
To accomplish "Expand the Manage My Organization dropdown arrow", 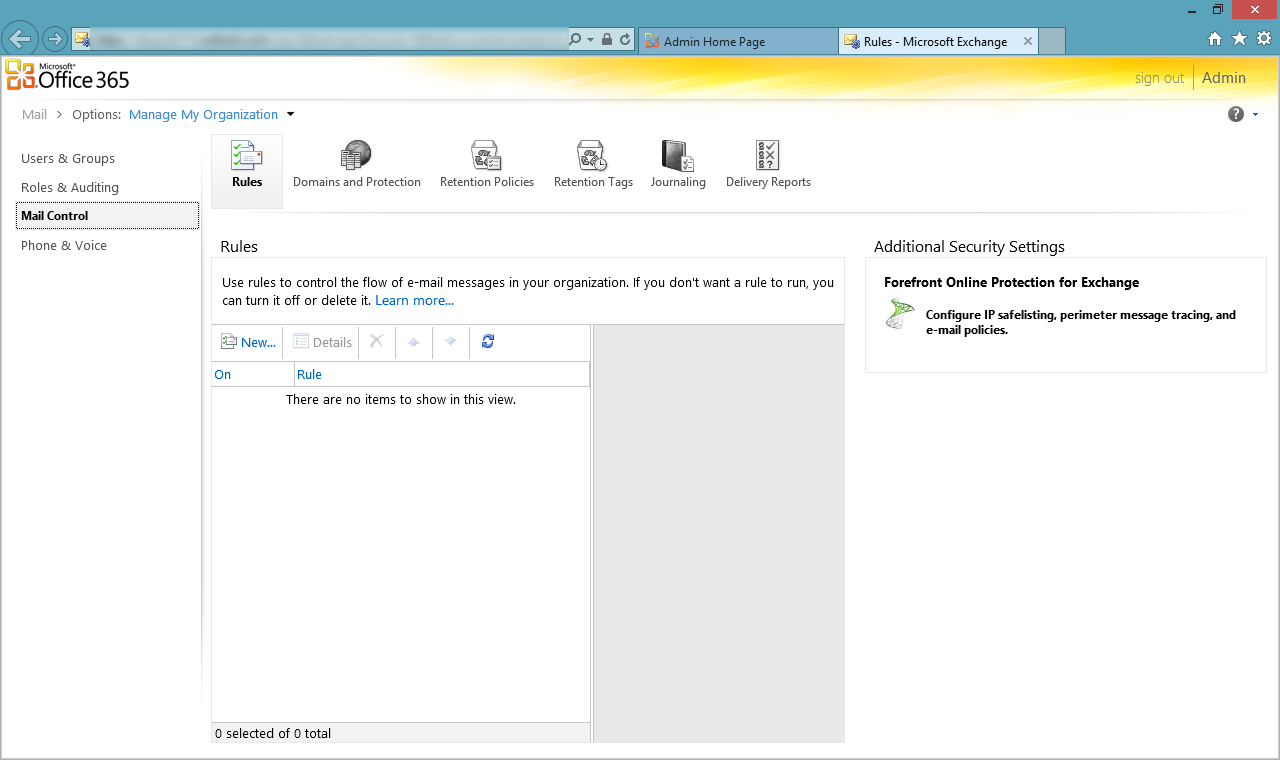I will [x=291, y=114].
